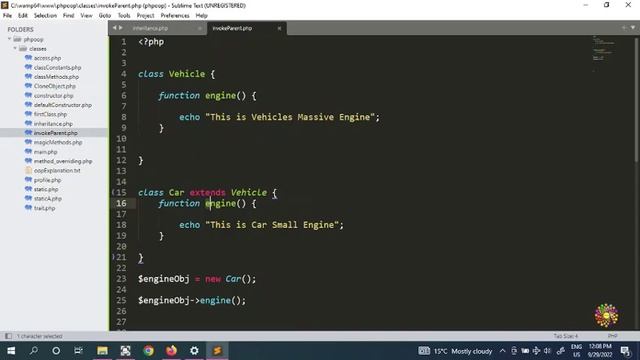Change the PHP syntax in status bar
The width and height of the screenshot is (640, 360).
612,336
